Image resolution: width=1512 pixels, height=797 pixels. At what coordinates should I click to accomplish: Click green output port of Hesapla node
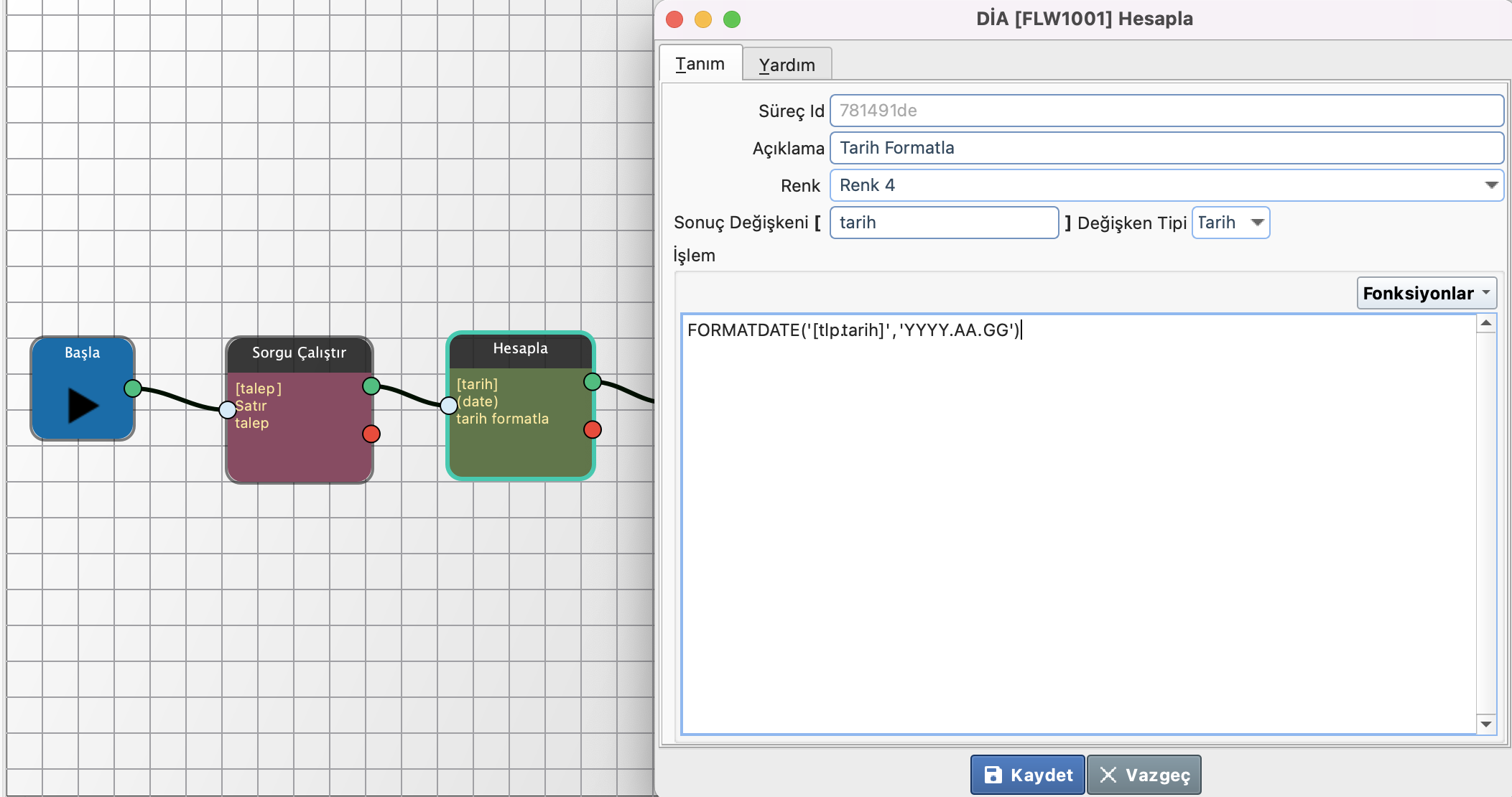[x=593, y=382]
